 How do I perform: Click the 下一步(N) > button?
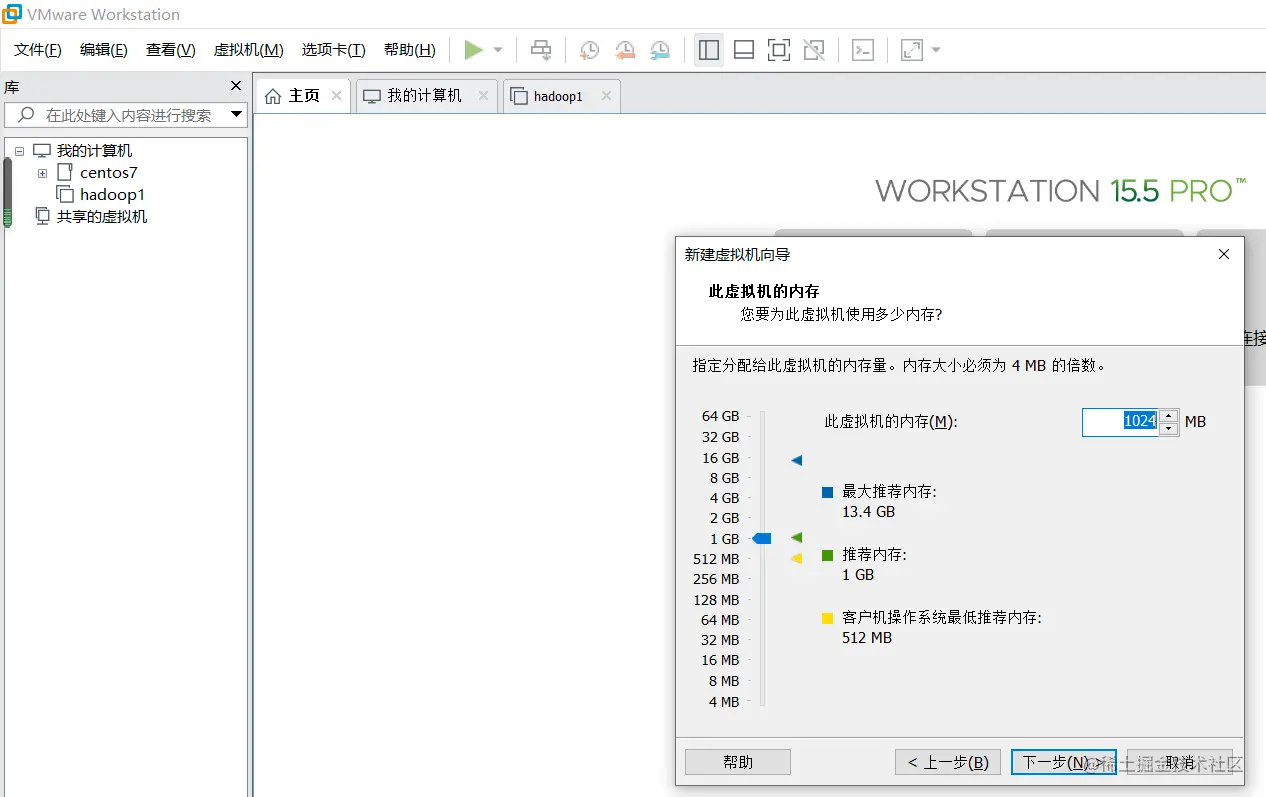(1064, 762)
